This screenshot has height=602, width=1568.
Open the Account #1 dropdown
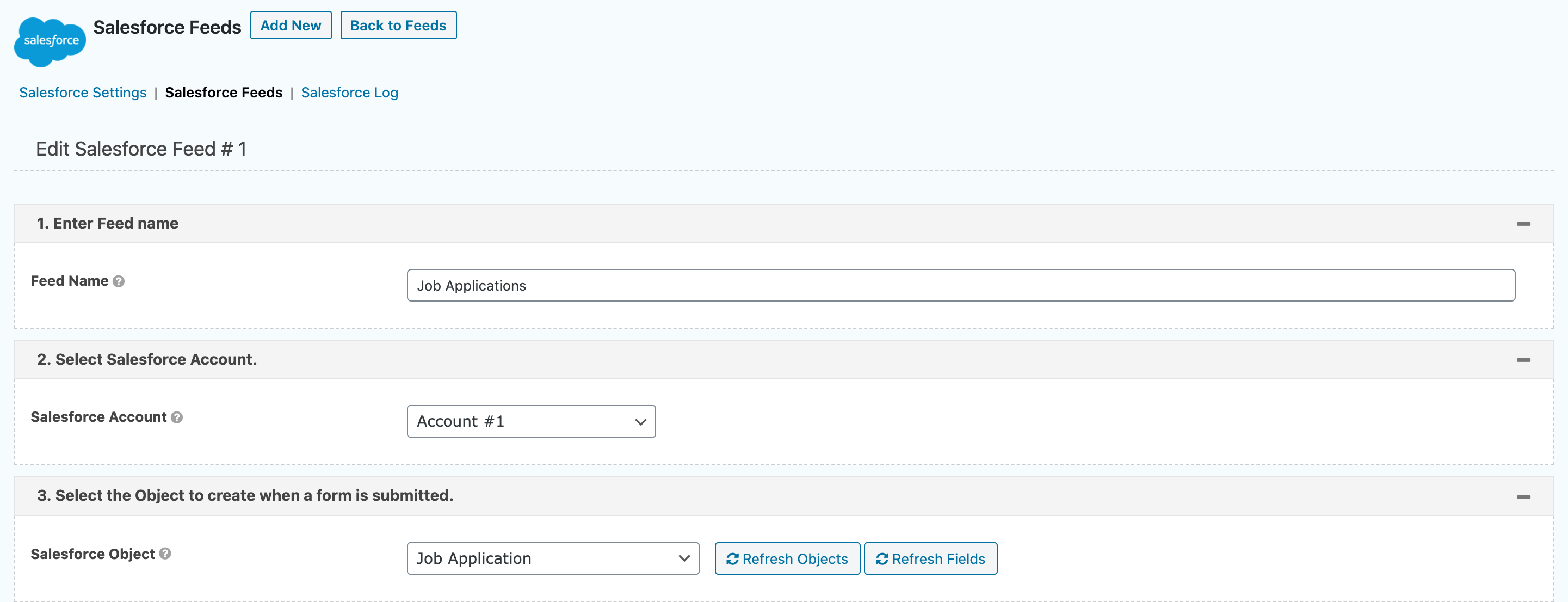click(x=531, y=421)
